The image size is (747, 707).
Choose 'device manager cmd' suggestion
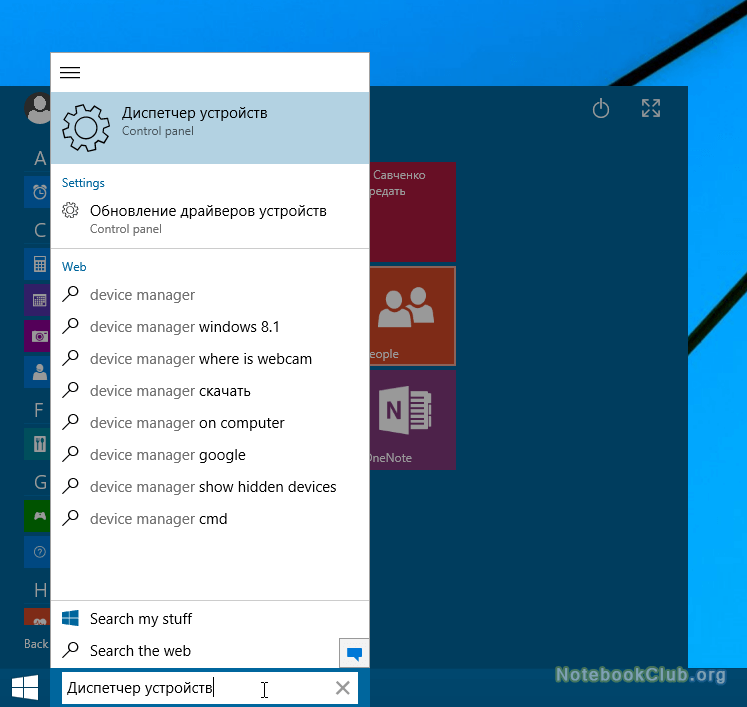(x=210, y=518)
